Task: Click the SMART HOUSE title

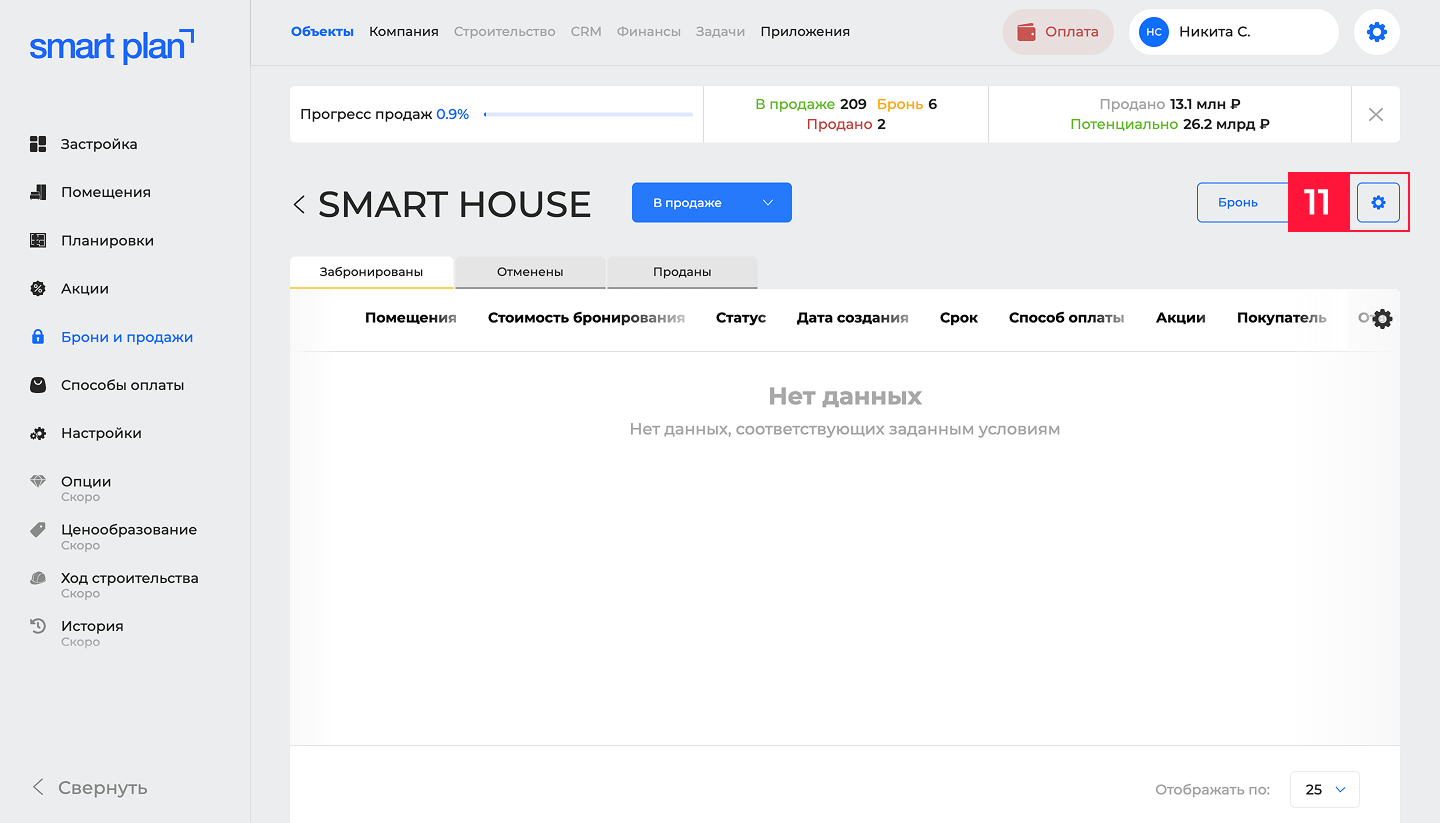Action: (455, 204)
